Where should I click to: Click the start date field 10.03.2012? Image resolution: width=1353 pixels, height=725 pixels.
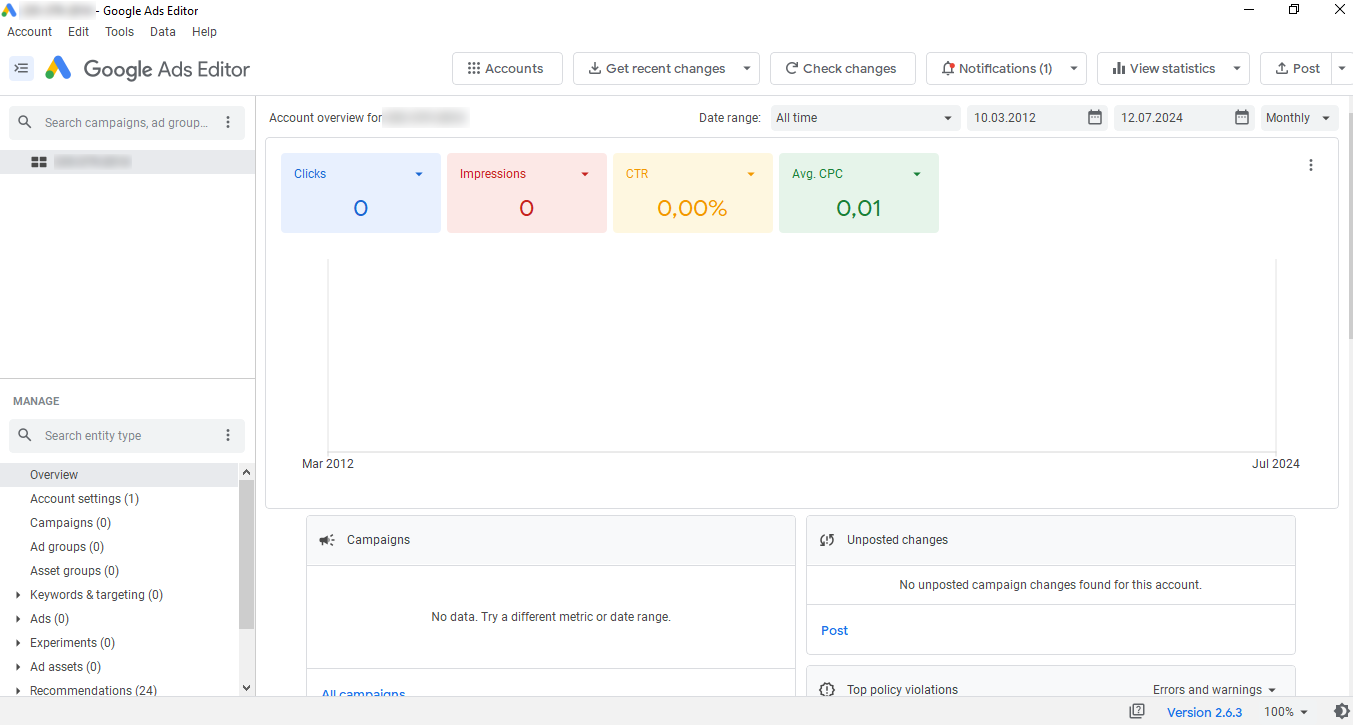(1025, 118)
